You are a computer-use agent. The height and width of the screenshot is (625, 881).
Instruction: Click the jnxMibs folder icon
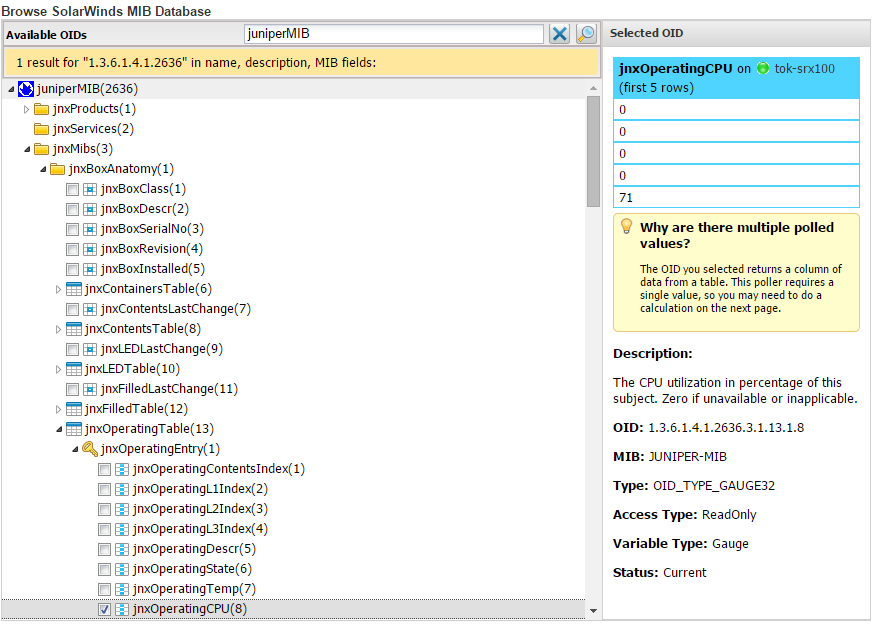(x=42, y=149)
